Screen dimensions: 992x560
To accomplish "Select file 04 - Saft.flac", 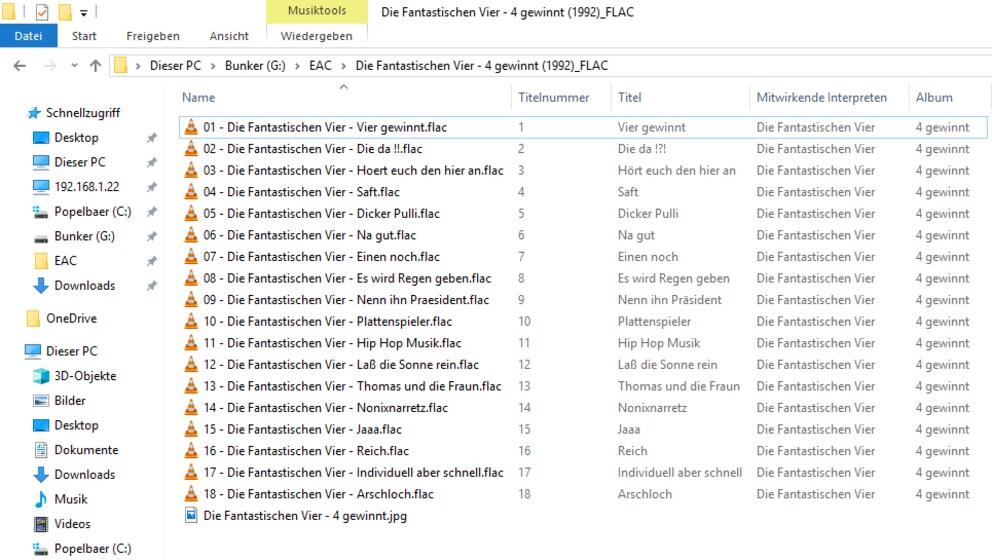I will pyautogui.click(x=301, y=192).
